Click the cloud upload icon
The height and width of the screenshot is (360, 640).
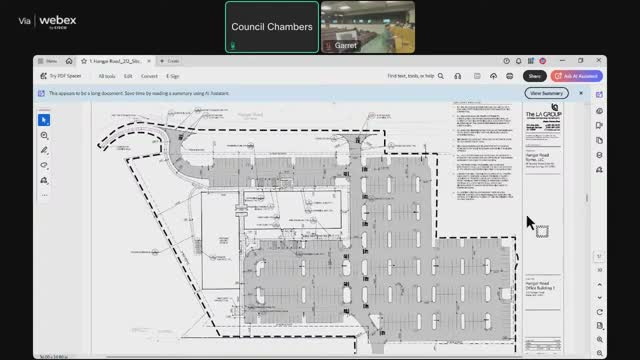pos(493,76)
